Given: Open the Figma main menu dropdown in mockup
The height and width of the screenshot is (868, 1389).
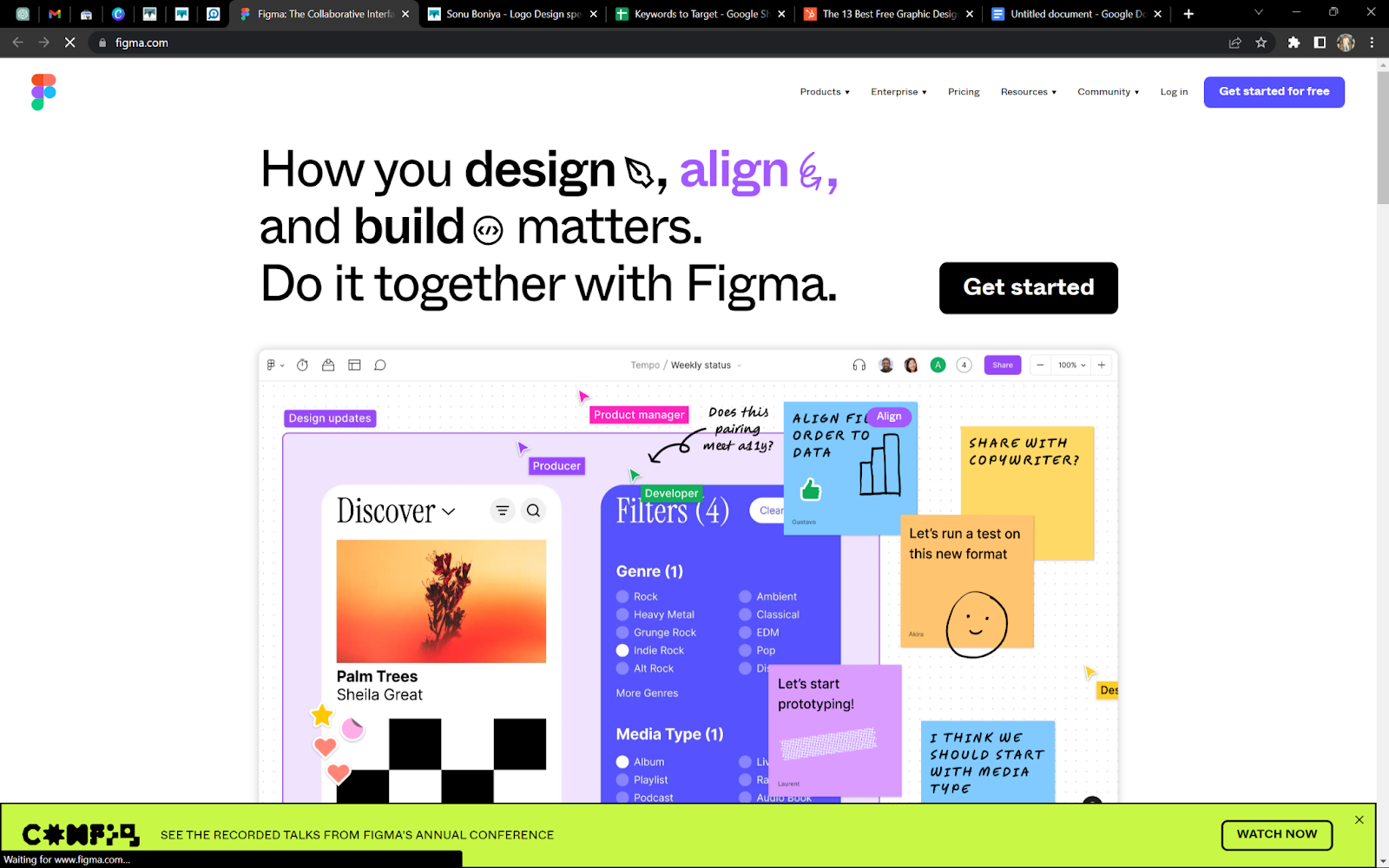Looking at the screenshot, I should [x=275, y=365].
